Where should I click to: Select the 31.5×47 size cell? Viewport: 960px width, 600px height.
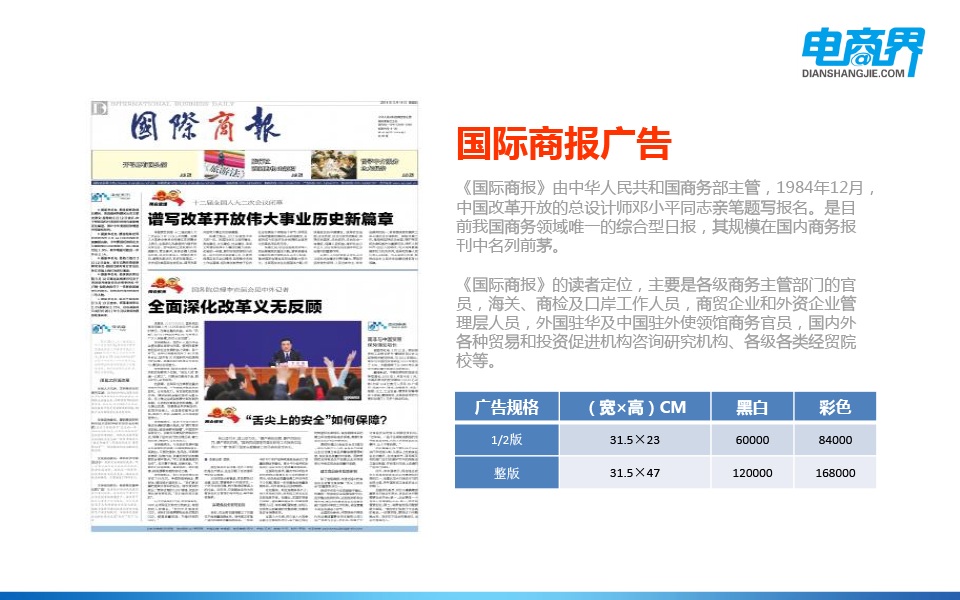pyautogui.click(x=635, y=473)
